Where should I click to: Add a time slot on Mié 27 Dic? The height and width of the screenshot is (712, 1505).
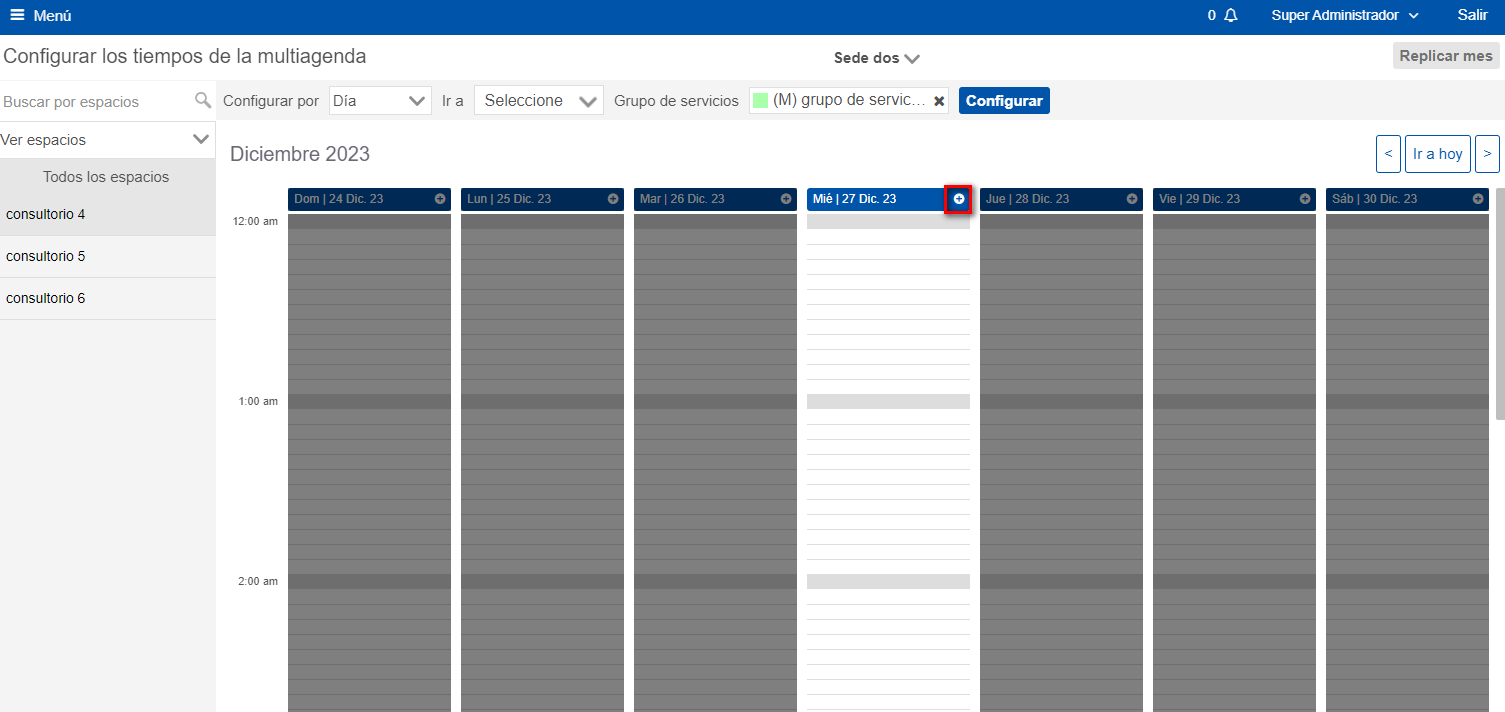[x=958, y=199]
